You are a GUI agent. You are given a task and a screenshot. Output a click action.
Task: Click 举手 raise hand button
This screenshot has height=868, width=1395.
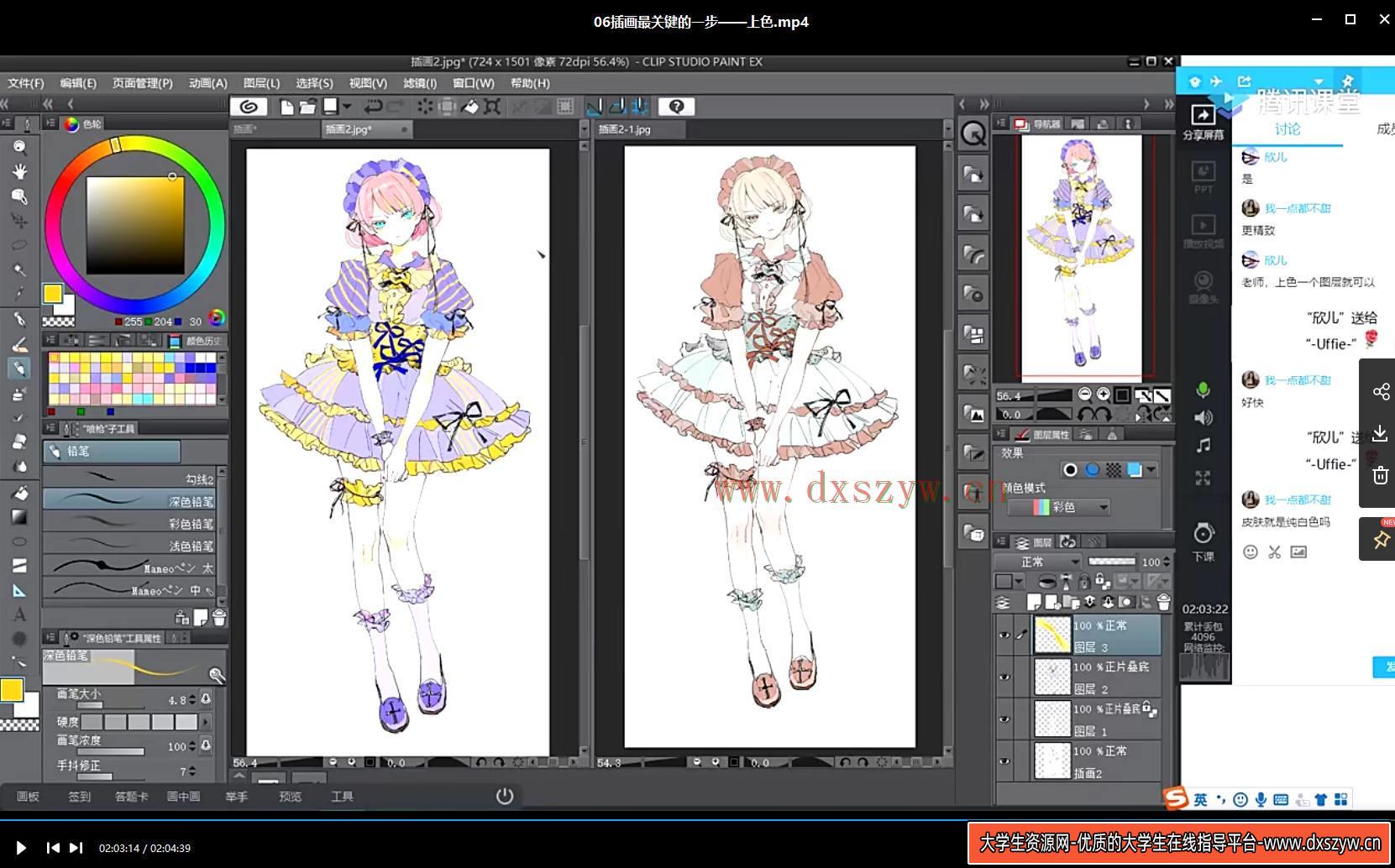pos(236,797)
